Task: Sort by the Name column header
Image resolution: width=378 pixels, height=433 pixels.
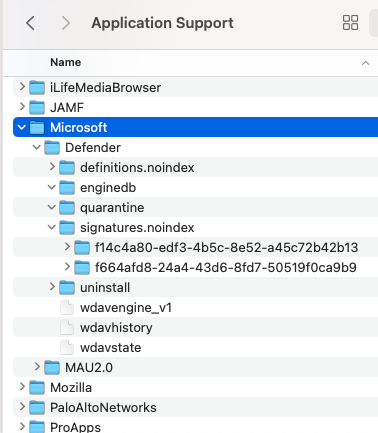Action: [x=65, y=62]
